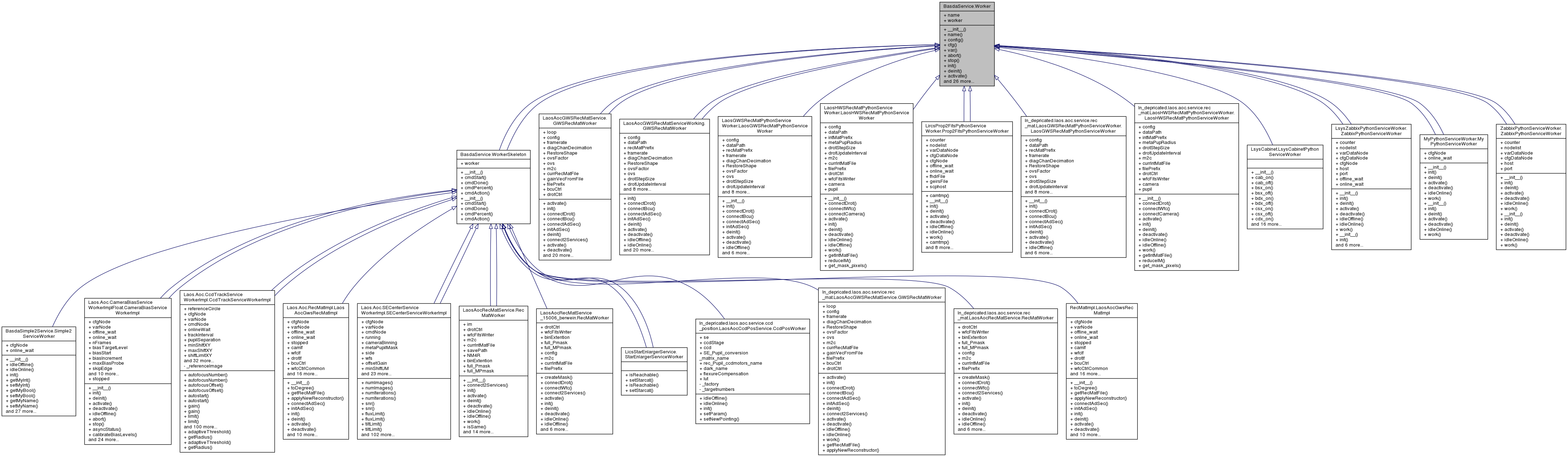The height and width of the screenshot is (457, 1568).
Task: Open LaosHWSRecMatPythonServiceWorker class node title
Action: pos(866,113)
